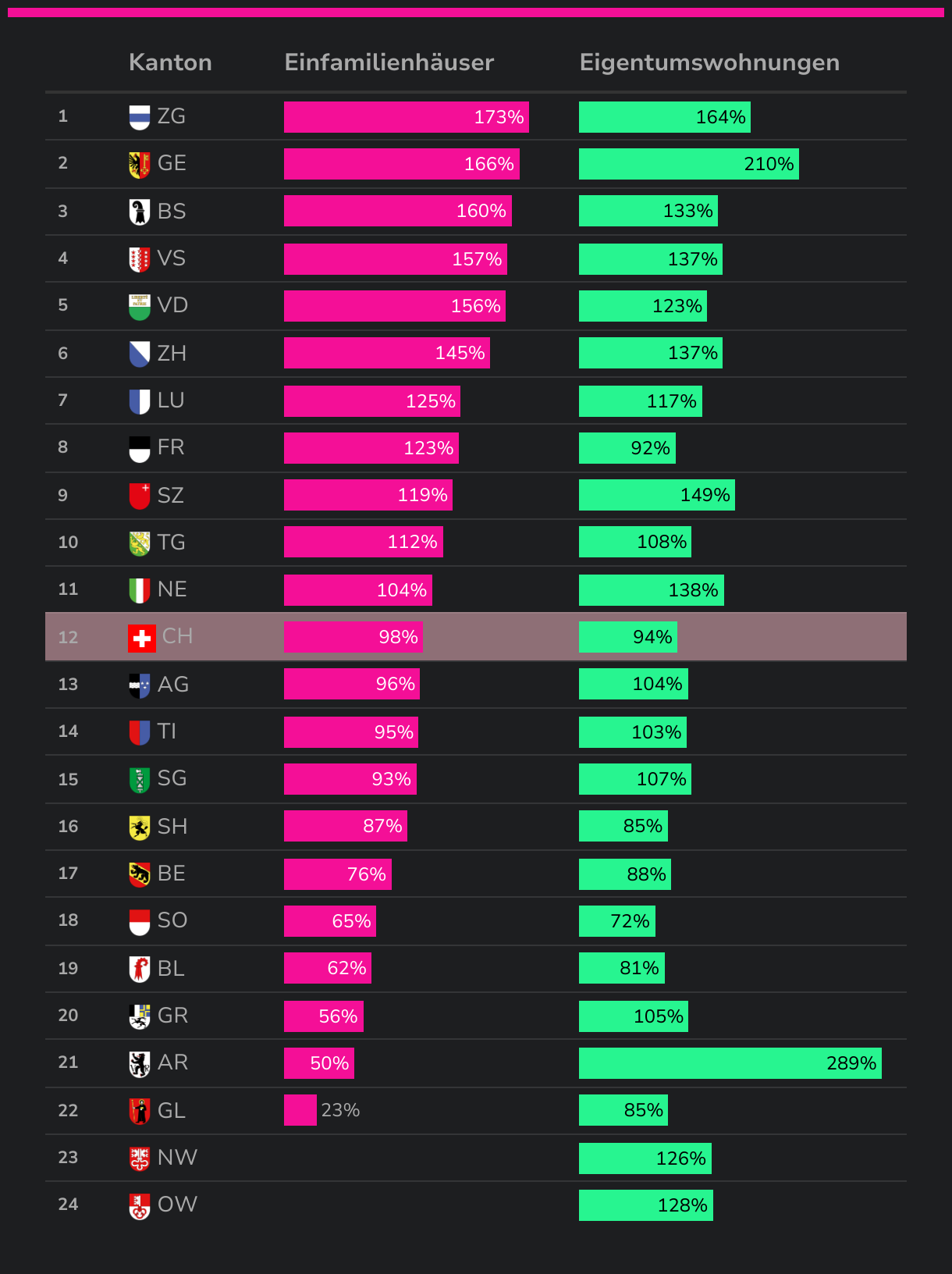Click the Schwyz (SZ) red shield icon

[139, 496]
